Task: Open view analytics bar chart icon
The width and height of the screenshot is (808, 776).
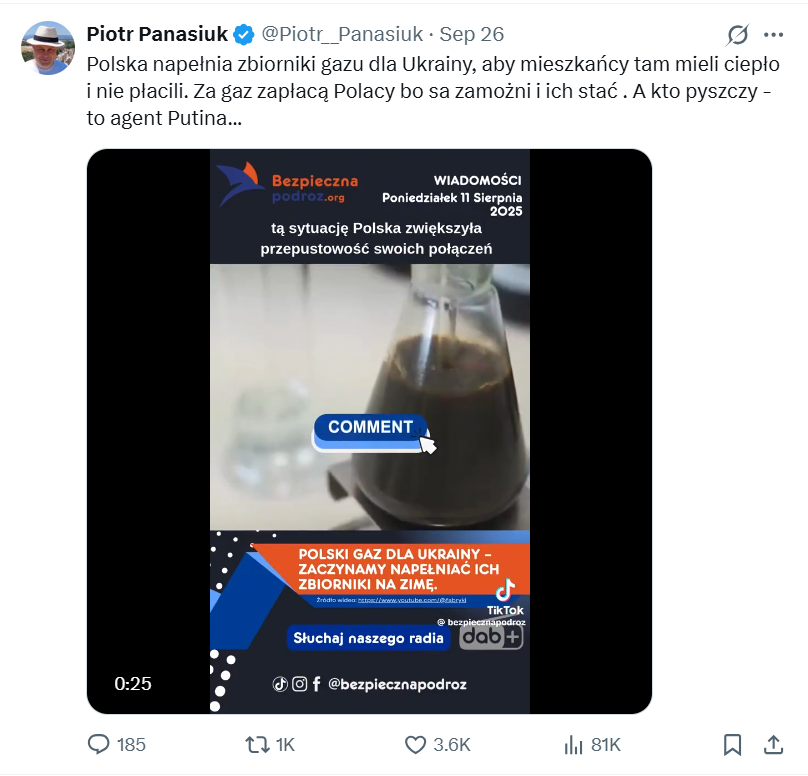Action: [x=574, y=745]
